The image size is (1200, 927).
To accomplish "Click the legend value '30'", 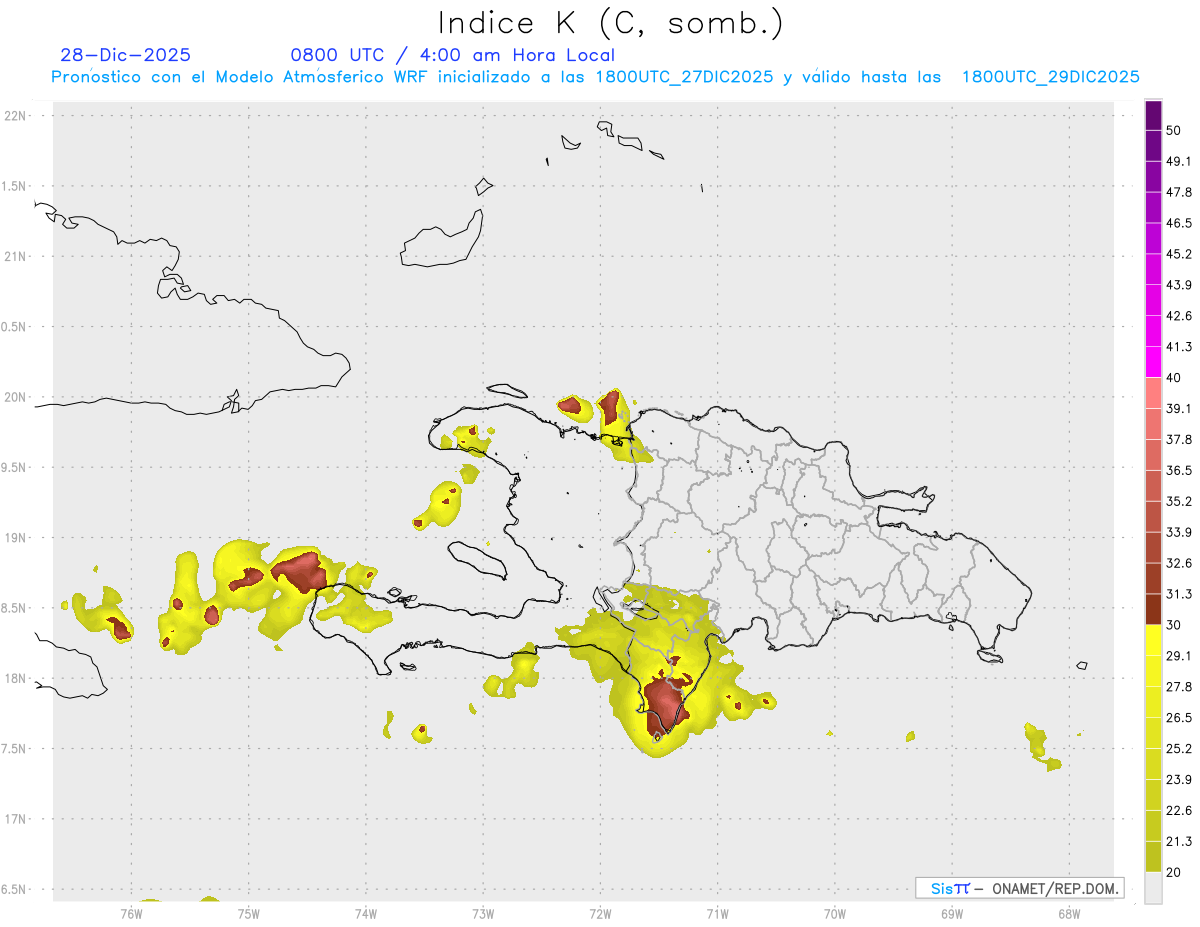I will tap(1174, 625).
